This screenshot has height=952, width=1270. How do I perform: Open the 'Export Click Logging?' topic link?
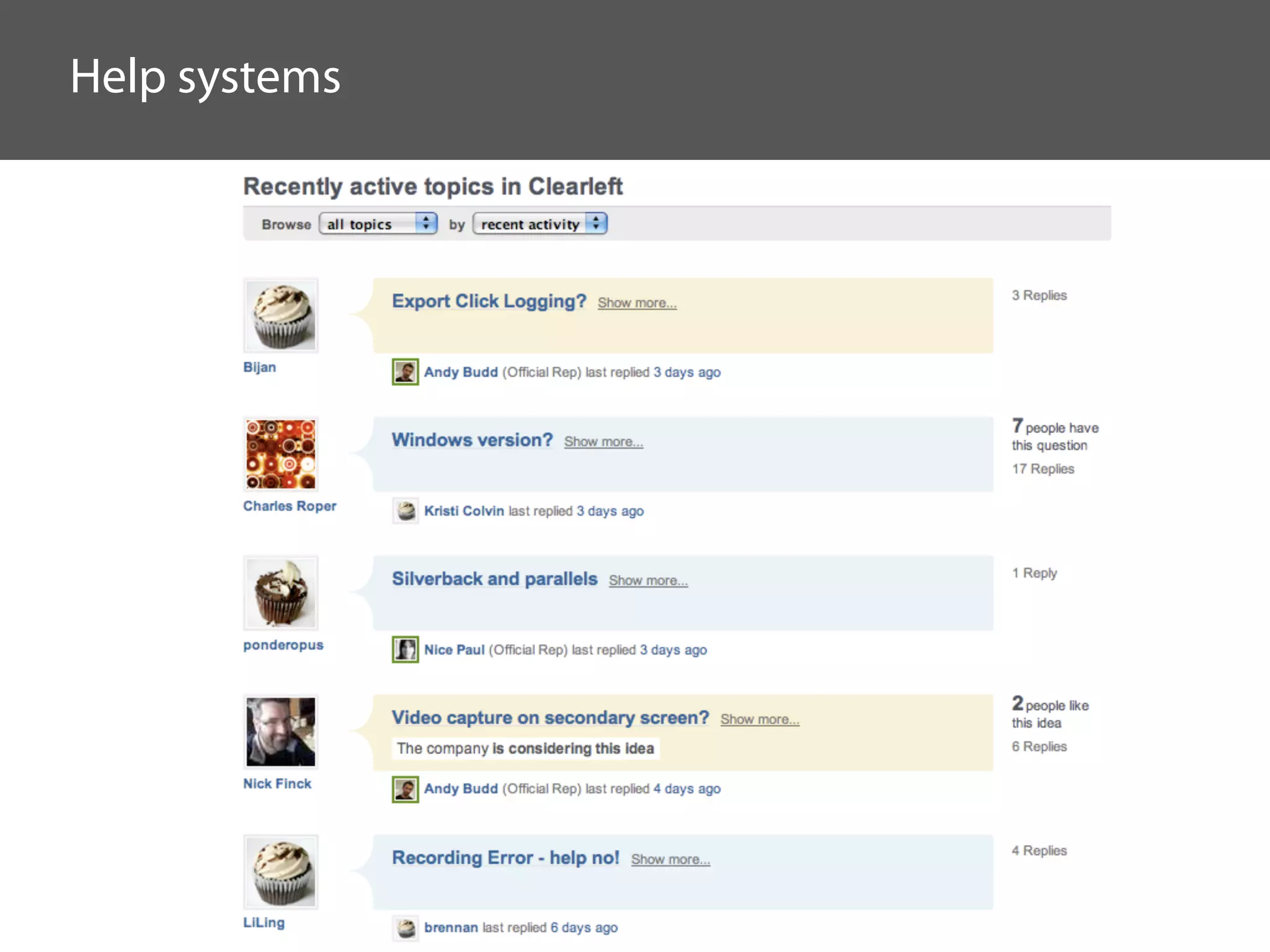(x=489, y=301)
